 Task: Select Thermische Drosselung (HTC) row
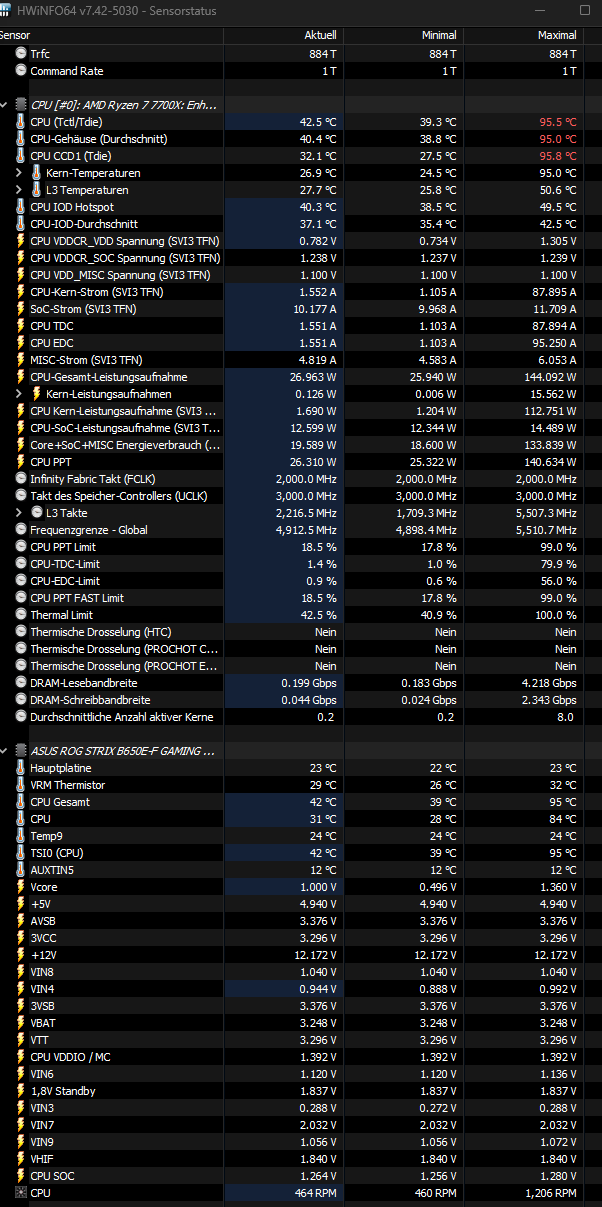click(x=301, y=632)
